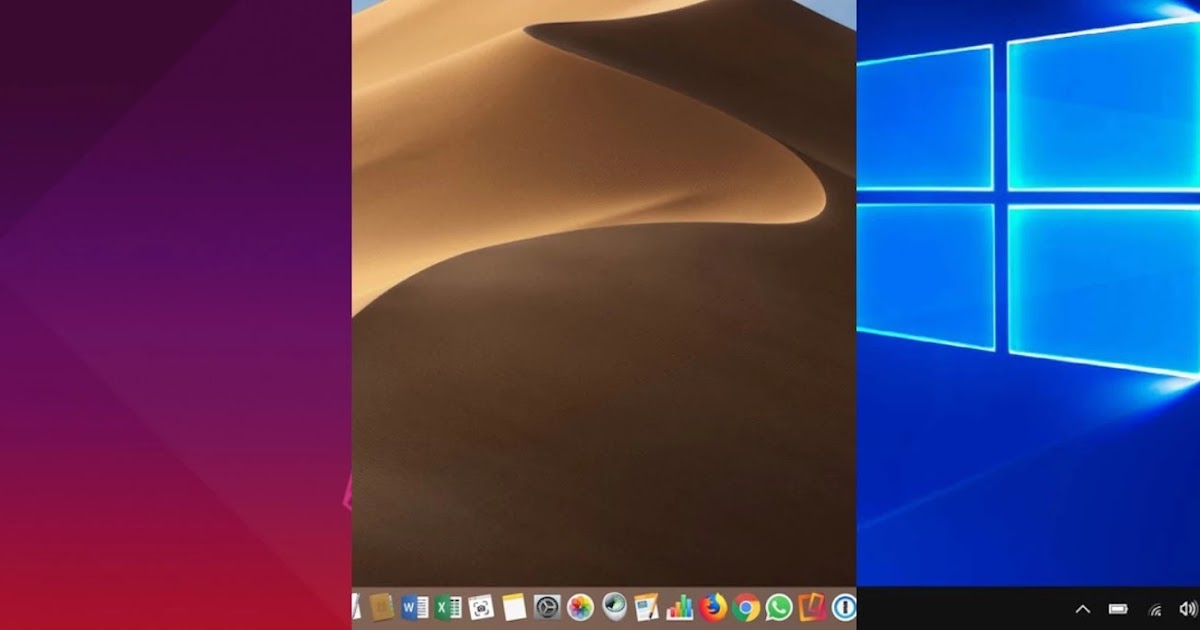The image size is (1200, 630).
Task: Open the Notes app in the dock
Action: (513, 606)
